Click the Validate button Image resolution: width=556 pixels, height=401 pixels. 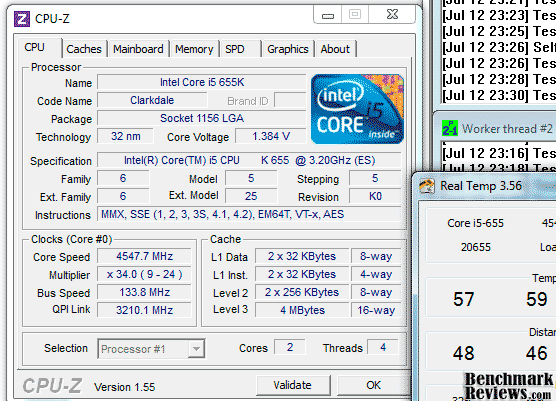tap(293, 385)
